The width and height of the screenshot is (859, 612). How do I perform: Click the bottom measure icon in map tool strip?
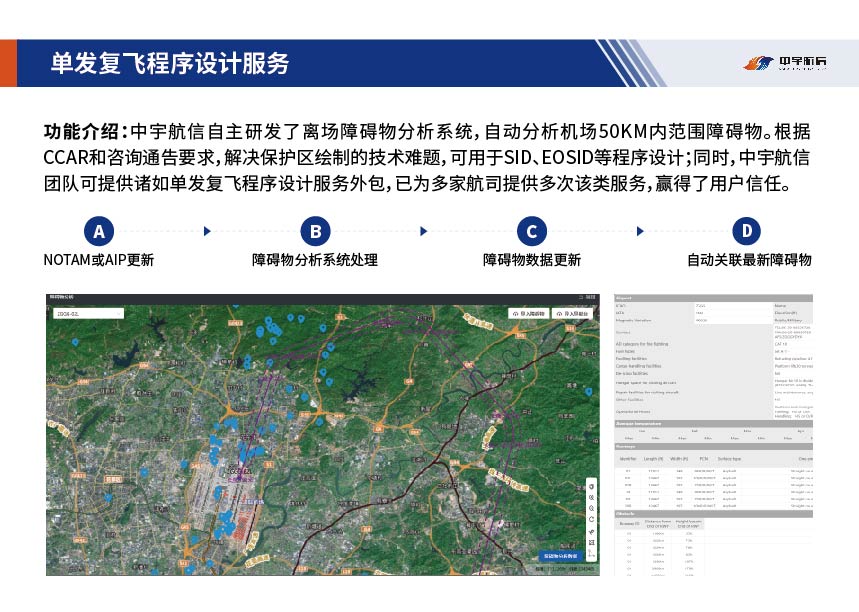tap(592, 553)
